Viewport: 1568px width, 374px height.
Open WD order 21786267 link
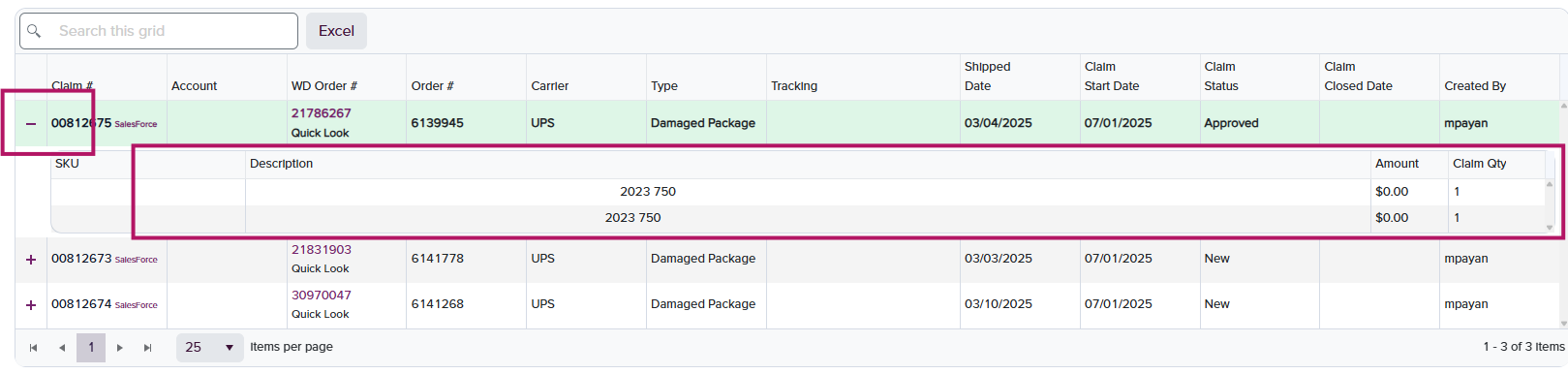[322, 113]
